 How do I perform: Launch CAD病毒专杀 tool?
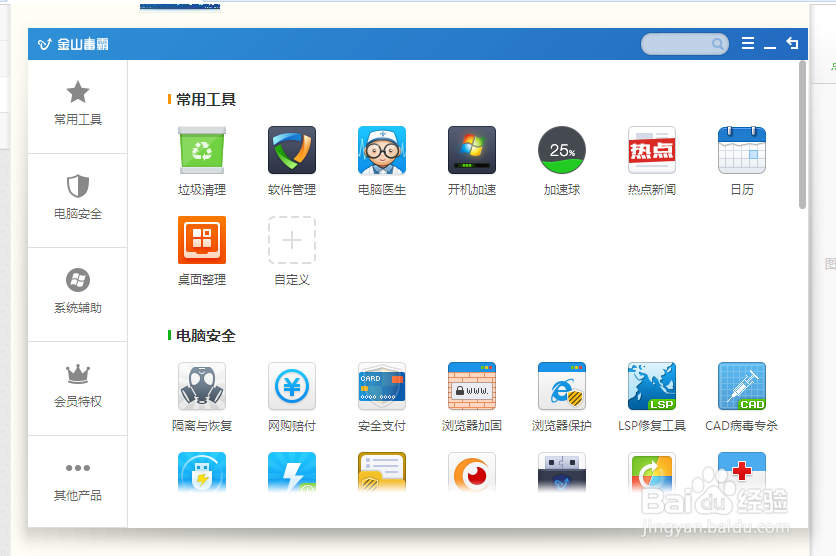click(x=742, y=396)
